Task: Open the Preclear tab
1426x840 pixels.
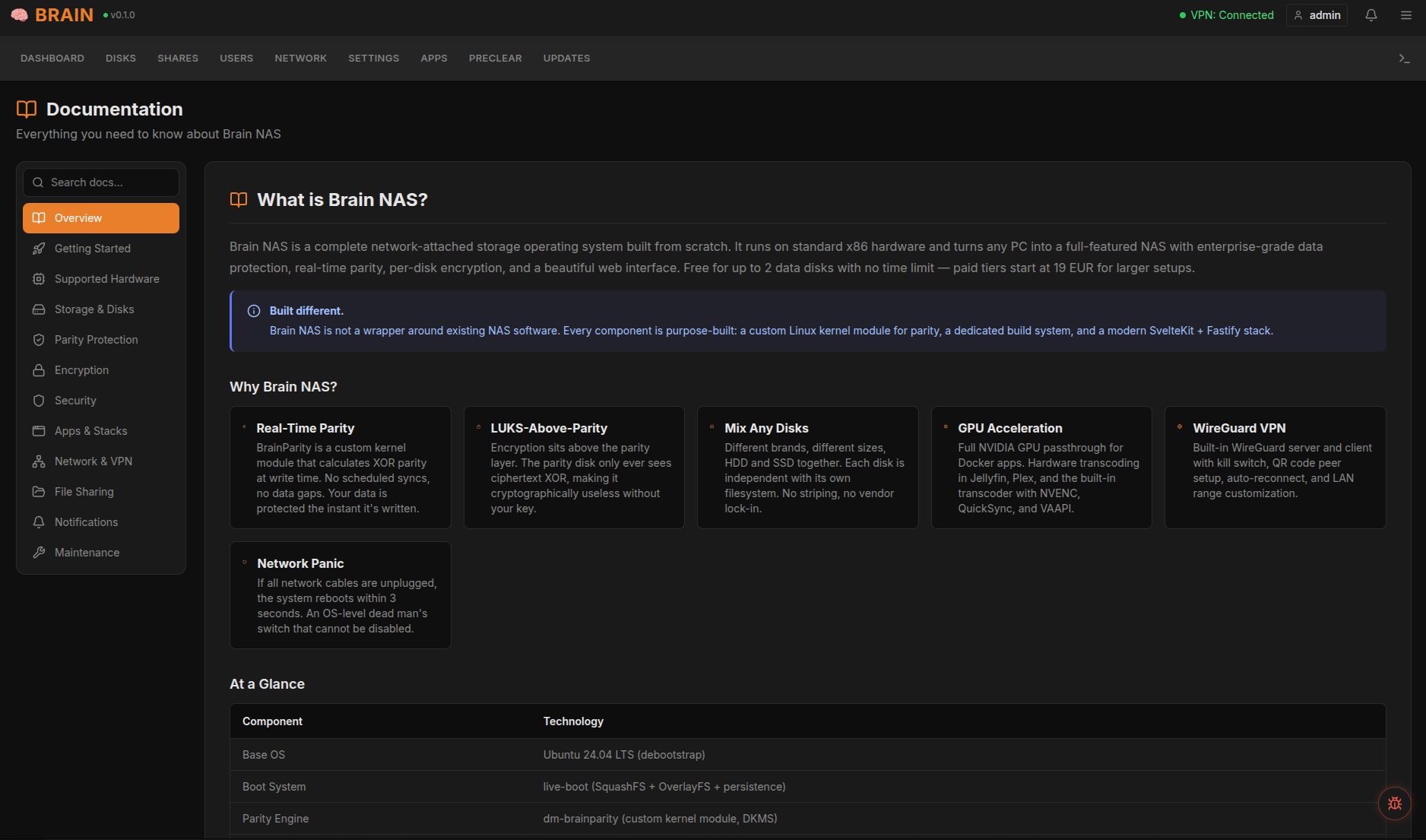Action: pyautogui.click(x=495, y=59)
